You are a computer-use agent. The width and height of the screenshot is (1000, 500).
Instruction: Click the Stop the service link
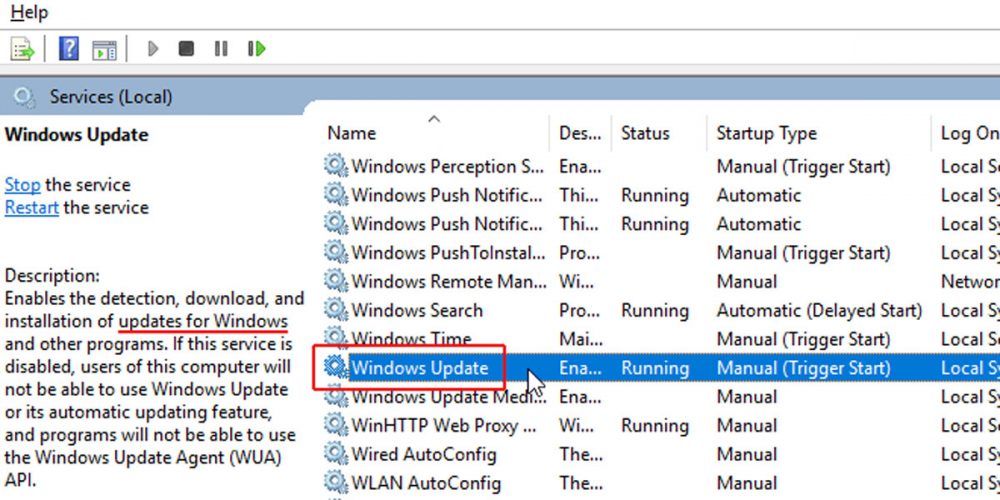(x=22, y=185)
